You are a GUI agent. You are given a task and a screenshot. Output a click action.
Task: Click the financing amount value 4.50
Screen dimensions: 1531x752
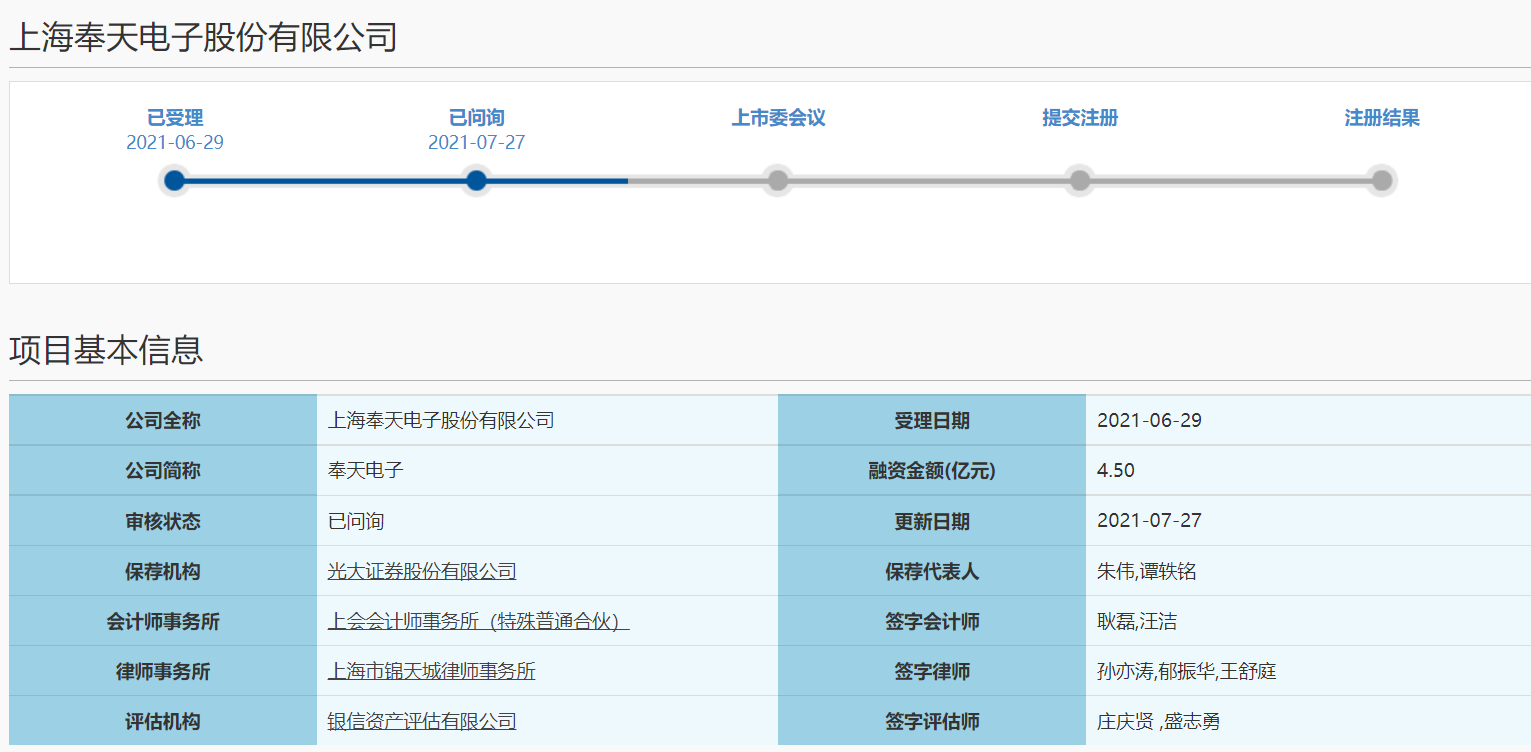point(1116,471)
